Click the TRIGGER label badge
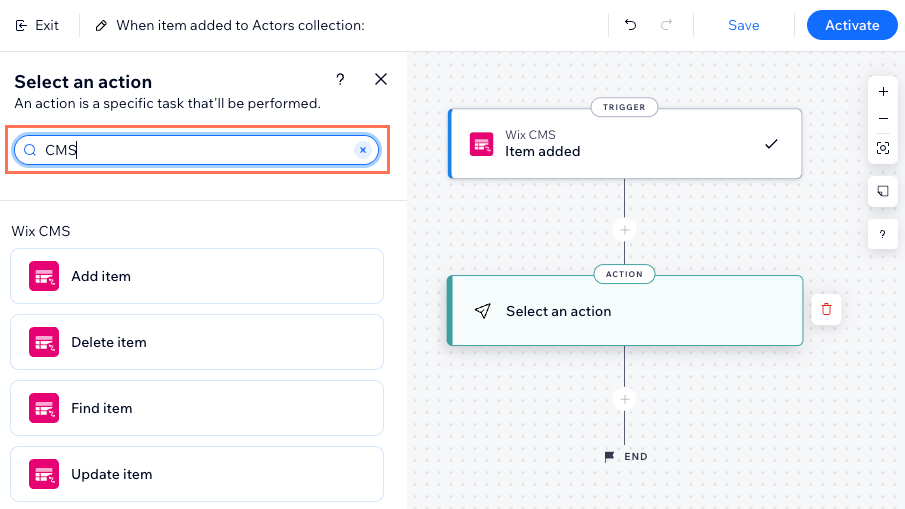Screen dimensions: 905x509 624,107
